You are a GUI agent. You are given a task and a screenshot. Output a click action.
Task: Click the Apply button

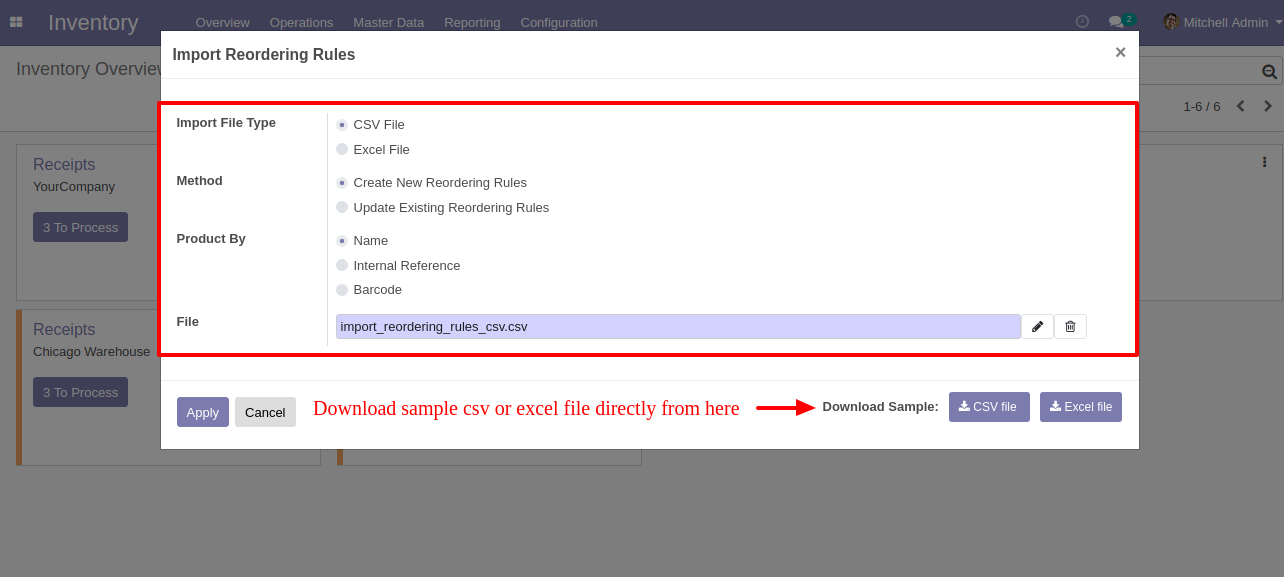[203, 412]
